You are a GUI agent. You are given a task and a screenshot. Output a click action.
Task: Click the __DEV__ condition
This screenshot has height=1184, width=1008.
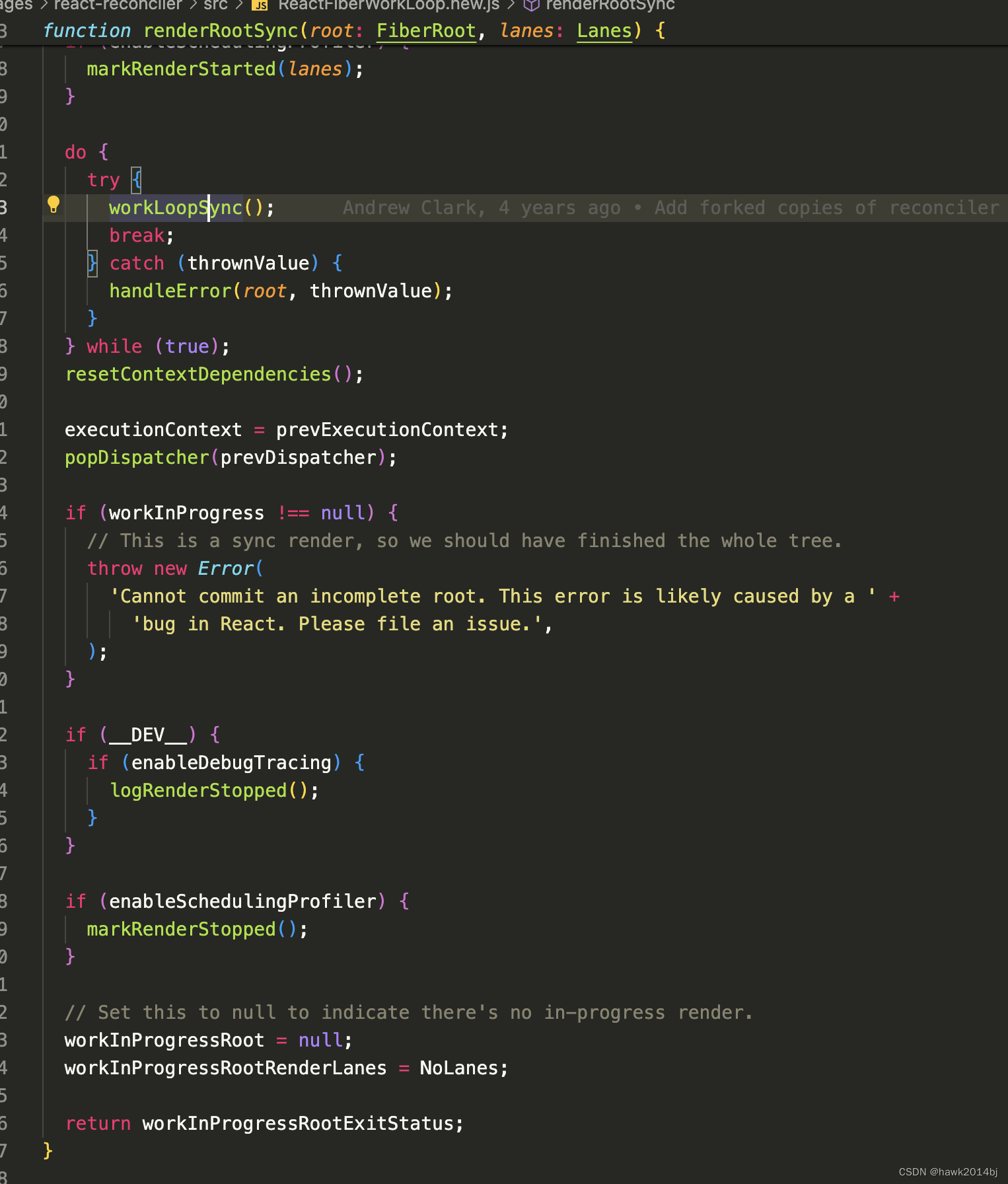pyautogui.click(x=148, y=735)
